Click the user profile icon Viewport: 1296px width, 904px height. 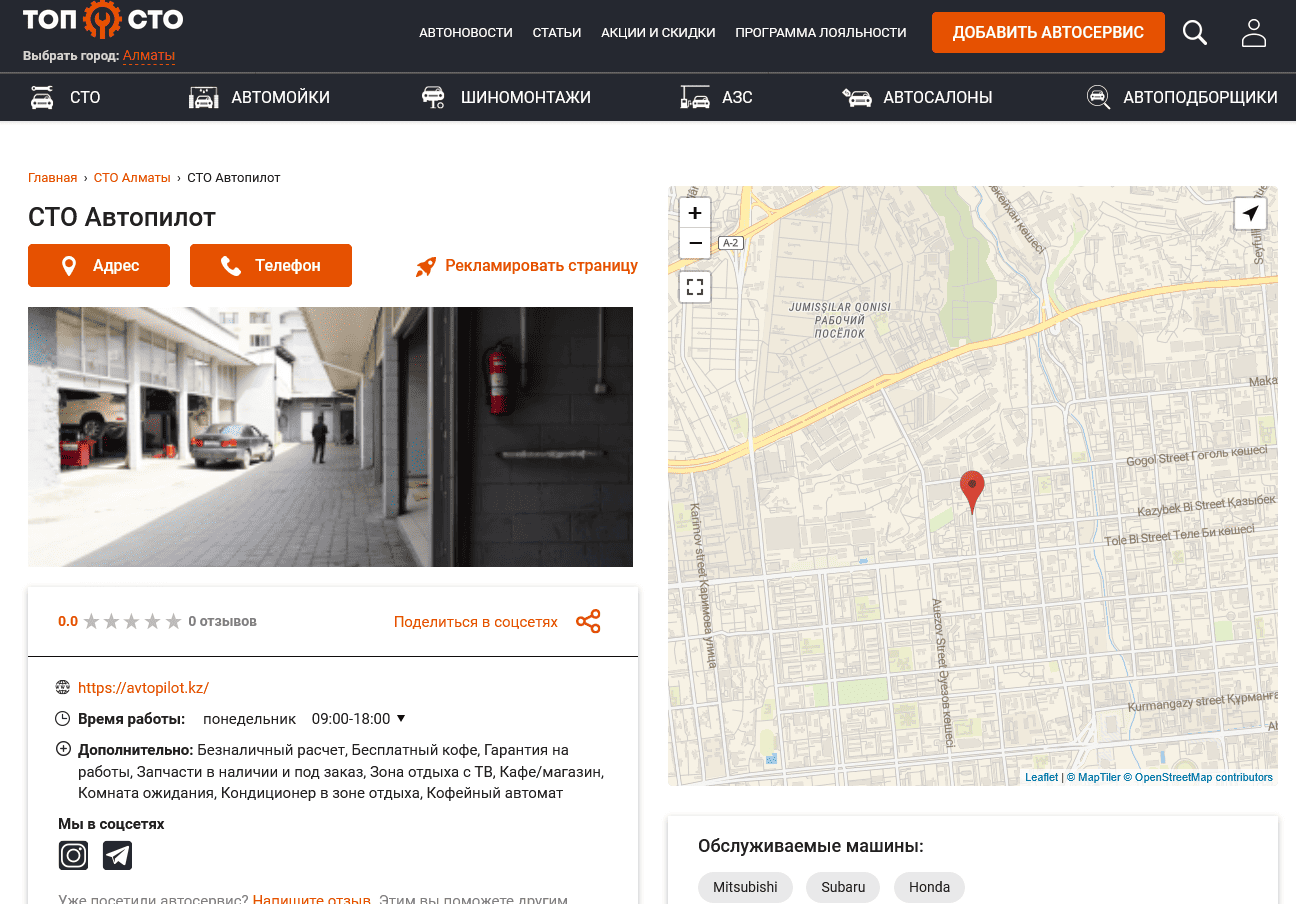[x=1254, y=33]
